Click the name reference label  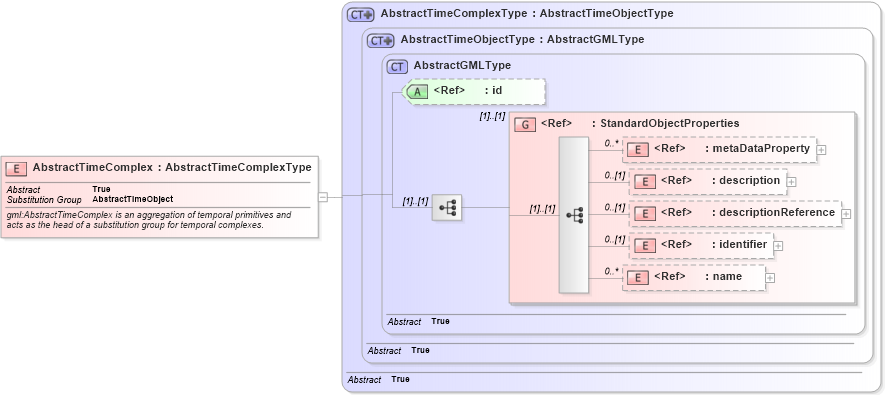click(x=698, y=276)
